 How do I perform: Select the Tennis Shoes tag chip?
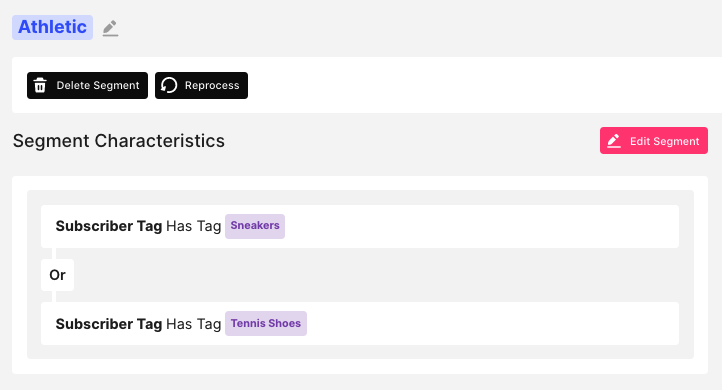pos(266,323)
